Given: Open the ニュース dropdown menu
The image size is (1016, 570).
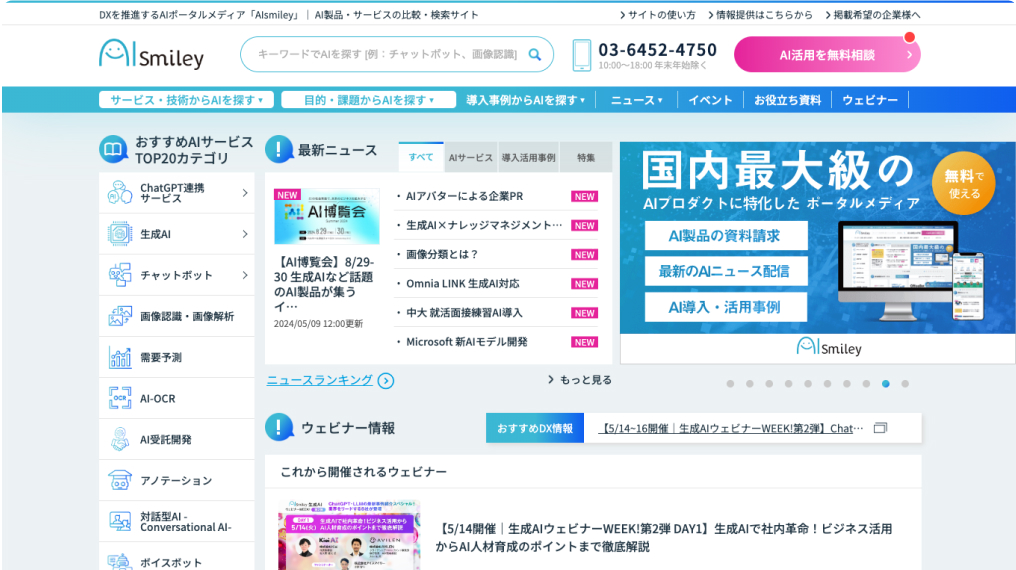Looking at the screenshot, I should [636, 100].
